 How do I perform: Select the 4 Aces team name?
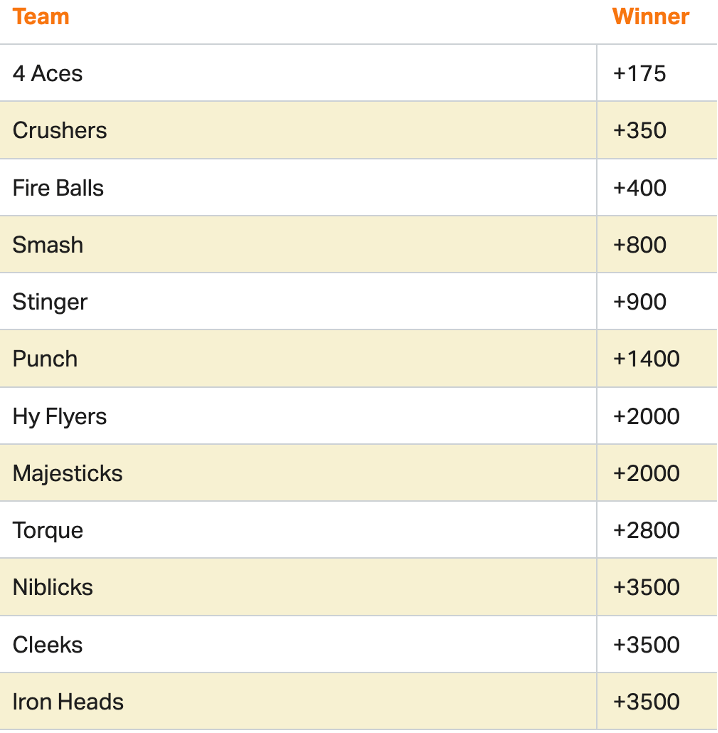48,73
